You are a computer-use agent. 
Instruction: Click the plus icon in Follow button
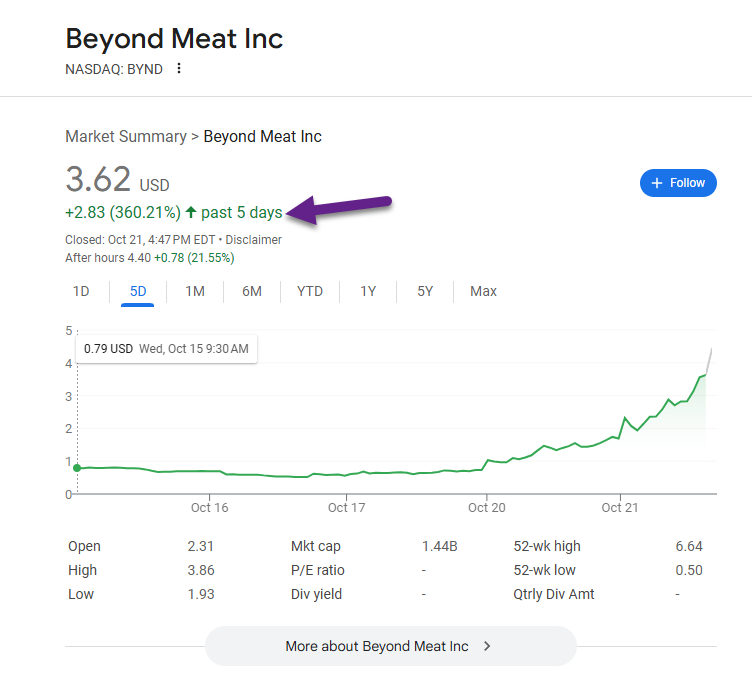(x=657, y=183)
